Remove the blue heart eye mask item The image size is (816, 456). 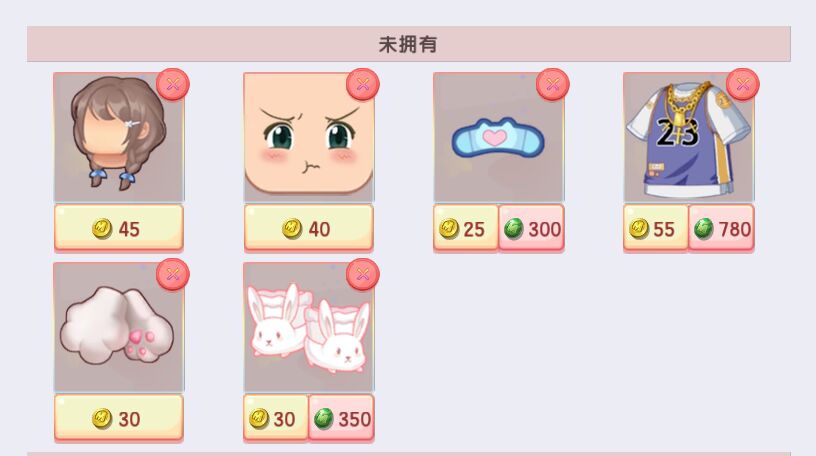[553, 84]
